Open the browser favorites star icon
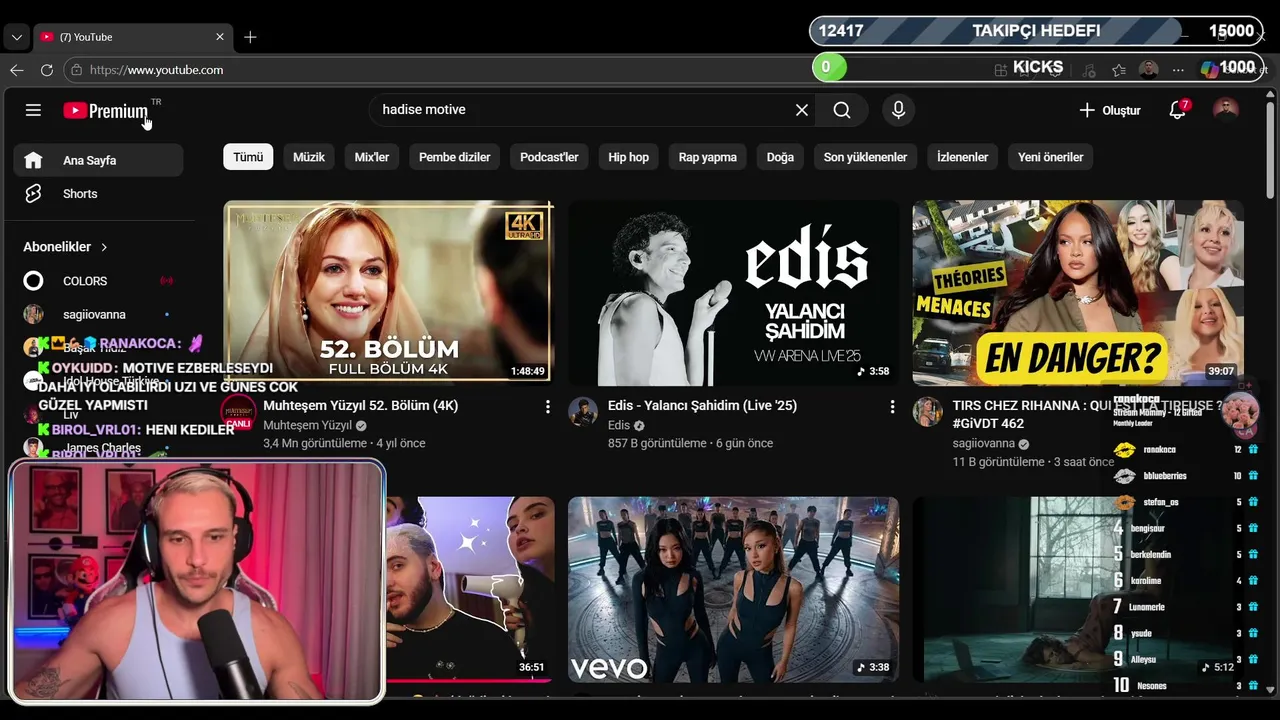 click(x=1118, y=70)
